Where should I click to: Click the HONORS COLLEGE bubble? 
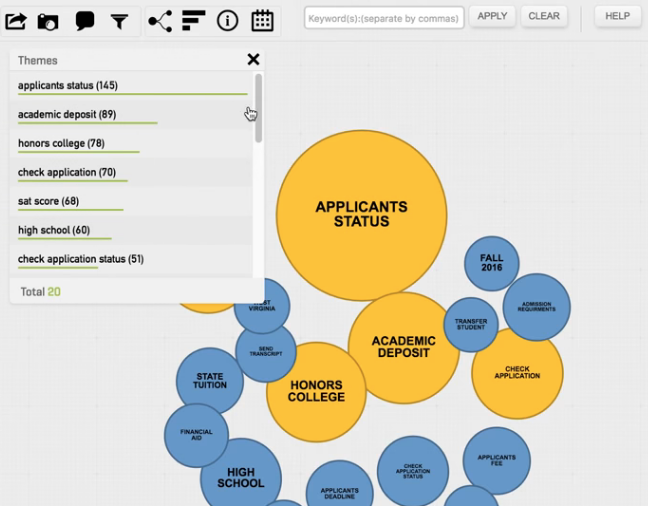pos(316,392)
